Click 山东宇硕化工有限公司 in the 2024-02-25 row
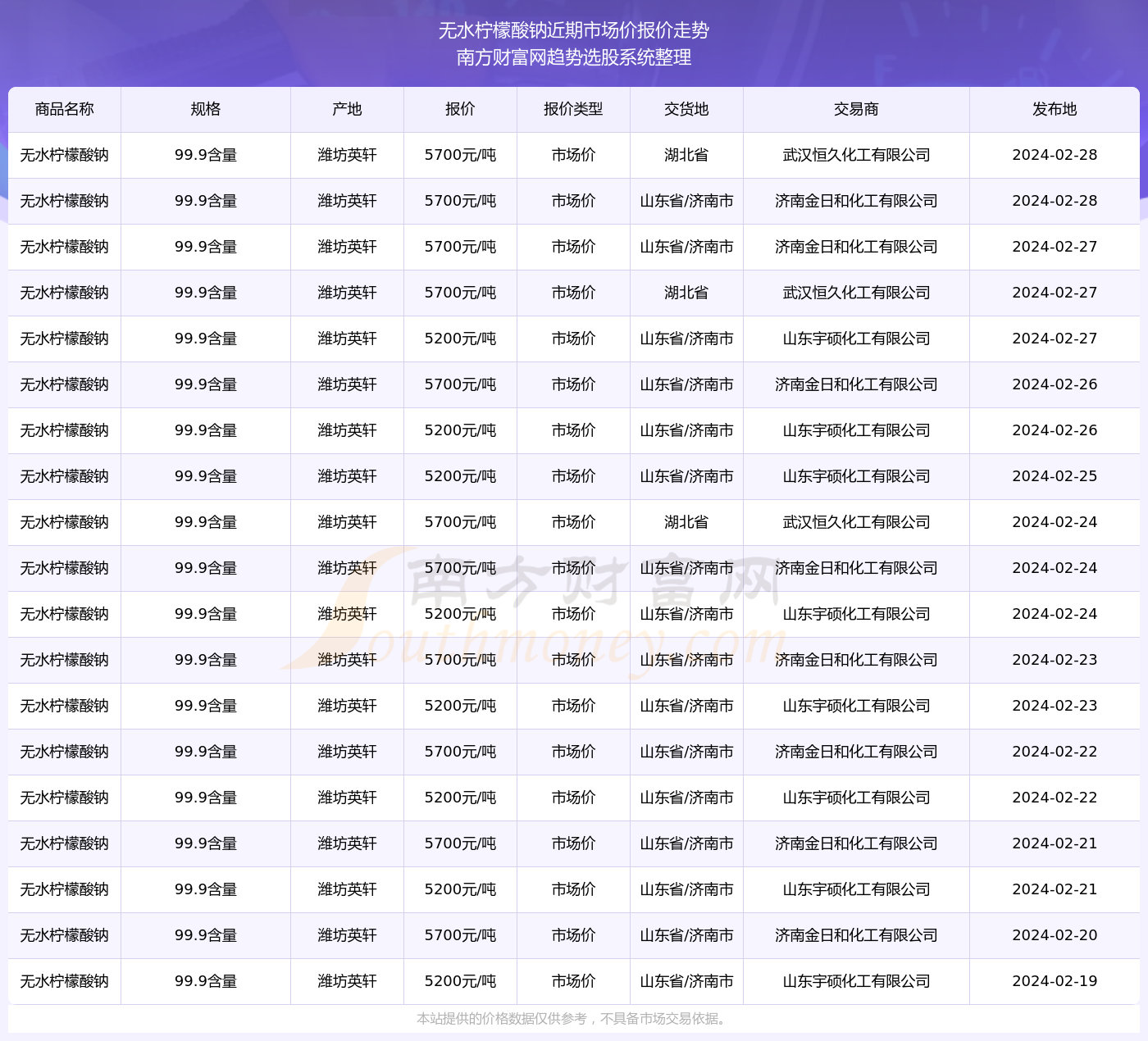 point(856,476)
